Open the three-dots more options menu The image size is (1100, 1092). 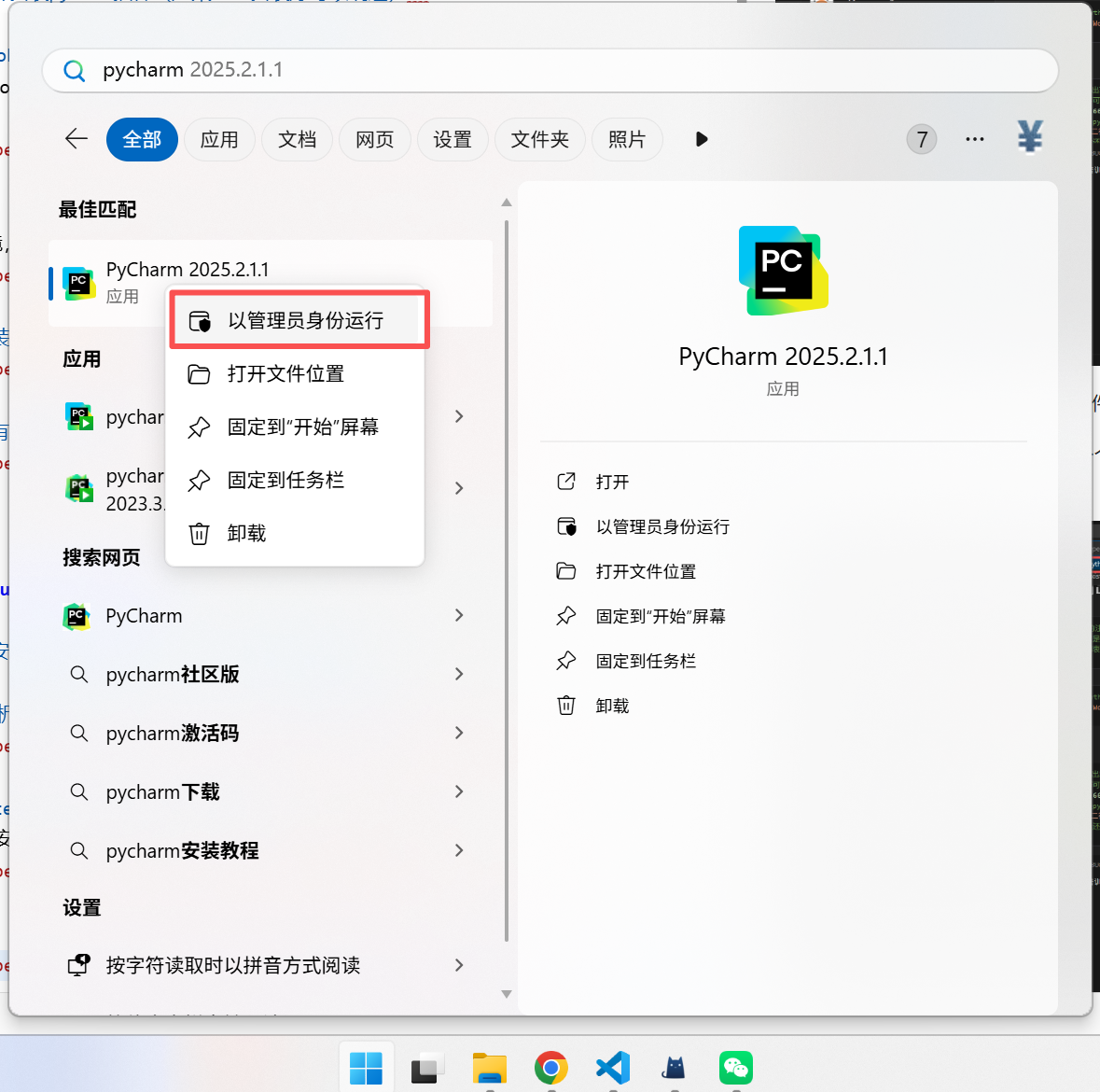pyautogui.click(x=975, y=139)
